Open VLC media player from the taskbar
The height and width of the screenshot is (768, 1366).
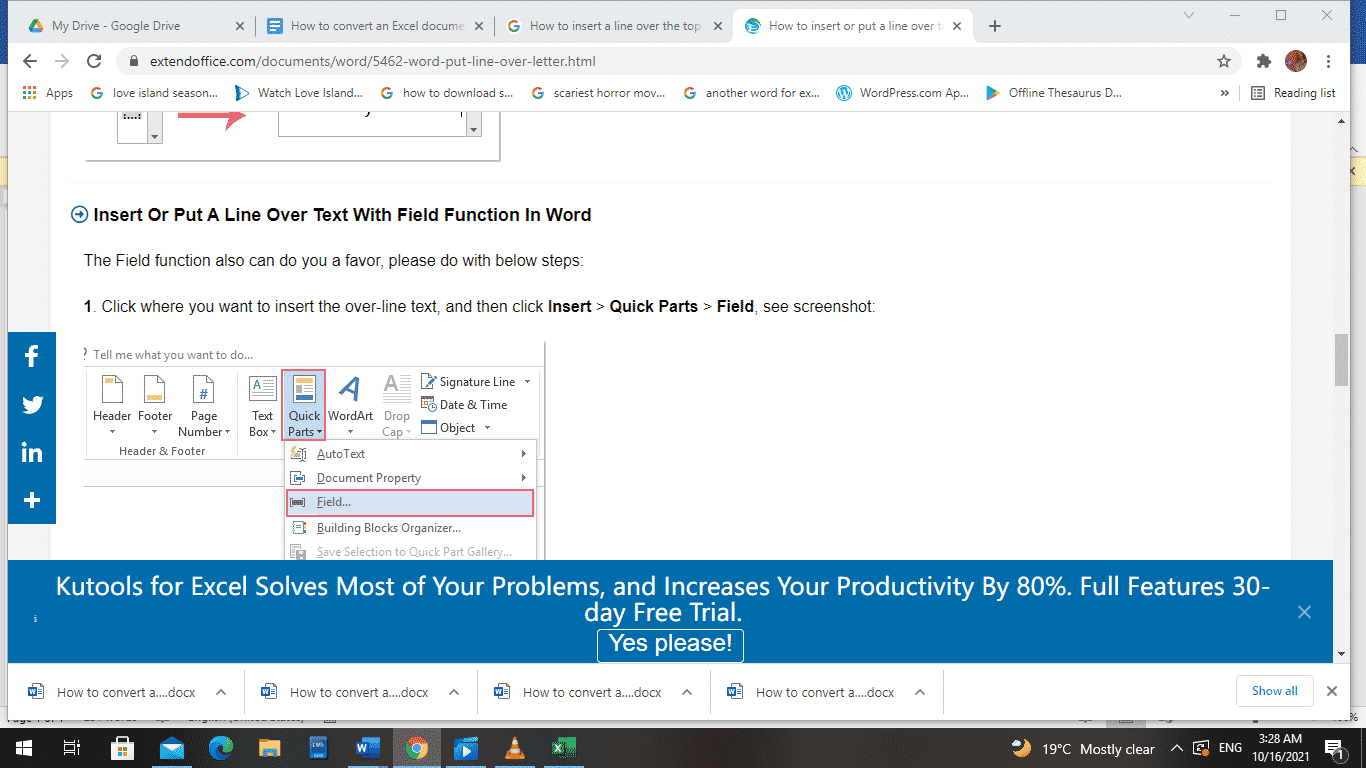[x=514, y=748]
